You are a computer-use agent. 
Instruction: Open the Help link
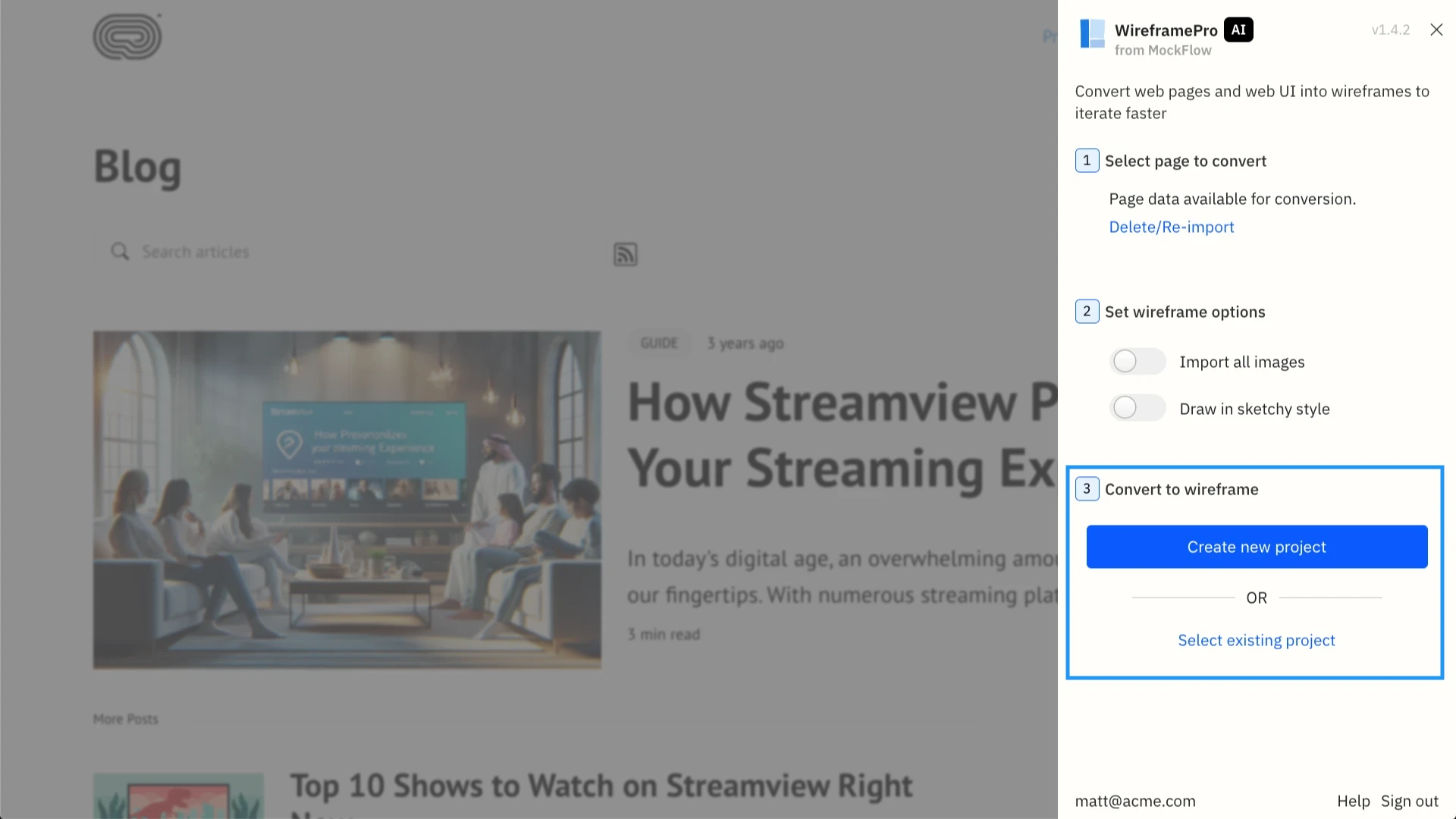1354,801
